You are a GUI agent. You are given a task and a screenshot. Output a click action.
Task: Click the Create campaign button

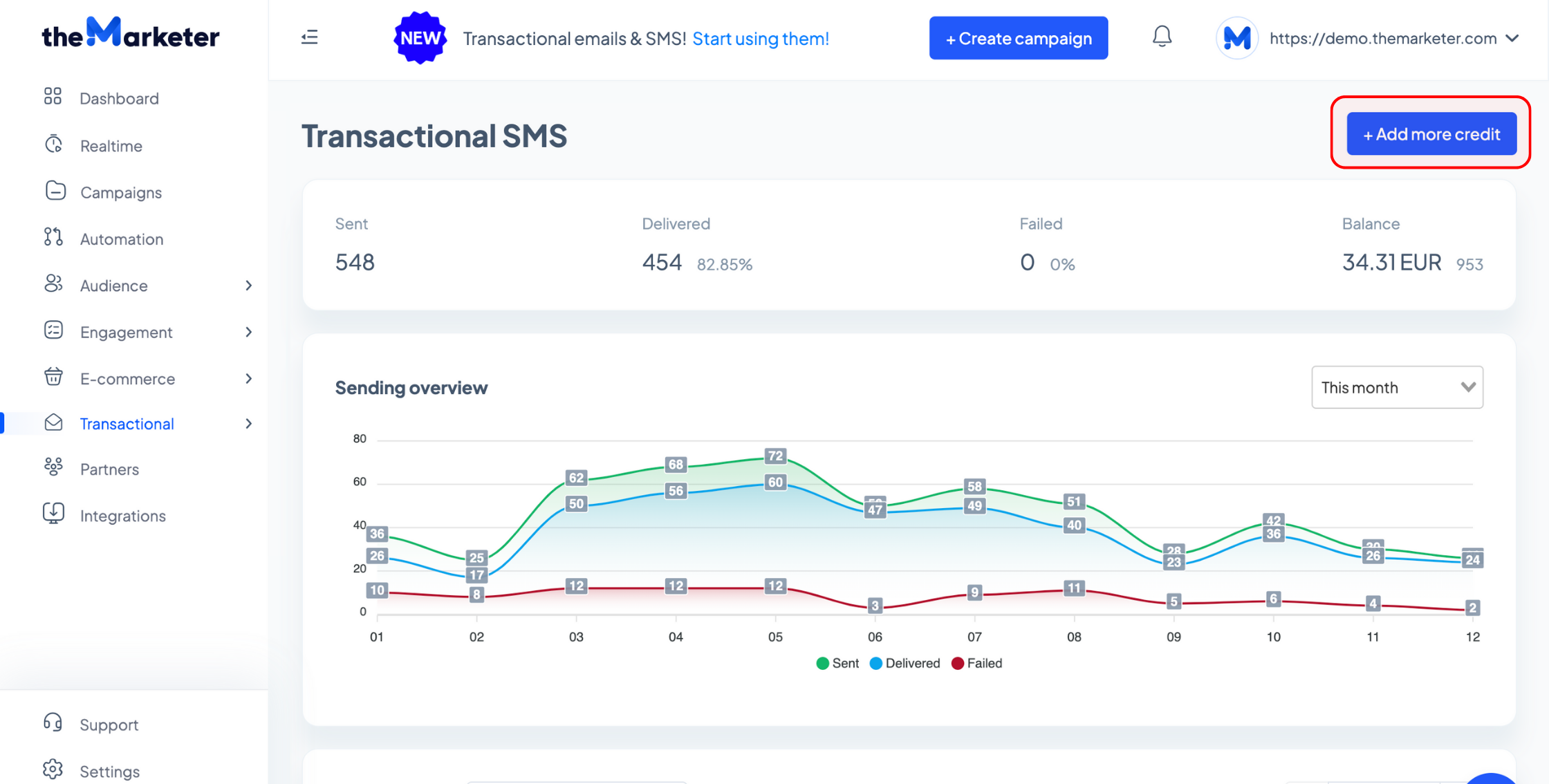1018,38
